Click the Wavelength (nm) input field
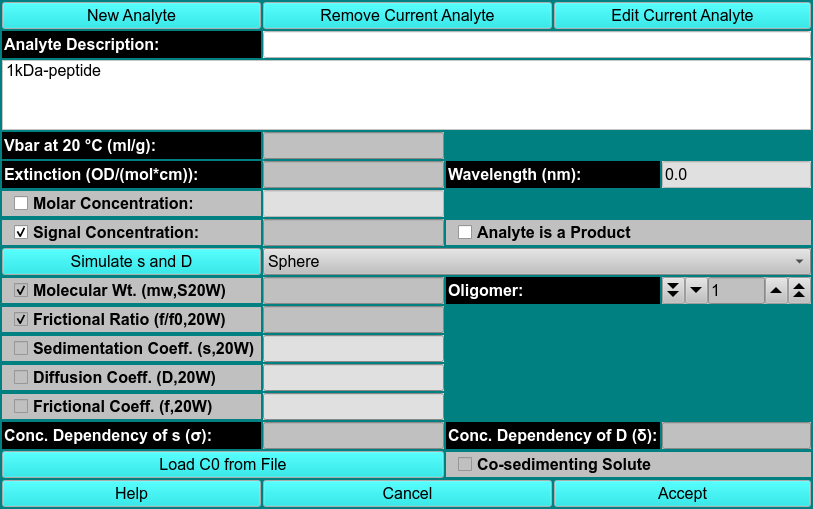 (x=735, y=175)
